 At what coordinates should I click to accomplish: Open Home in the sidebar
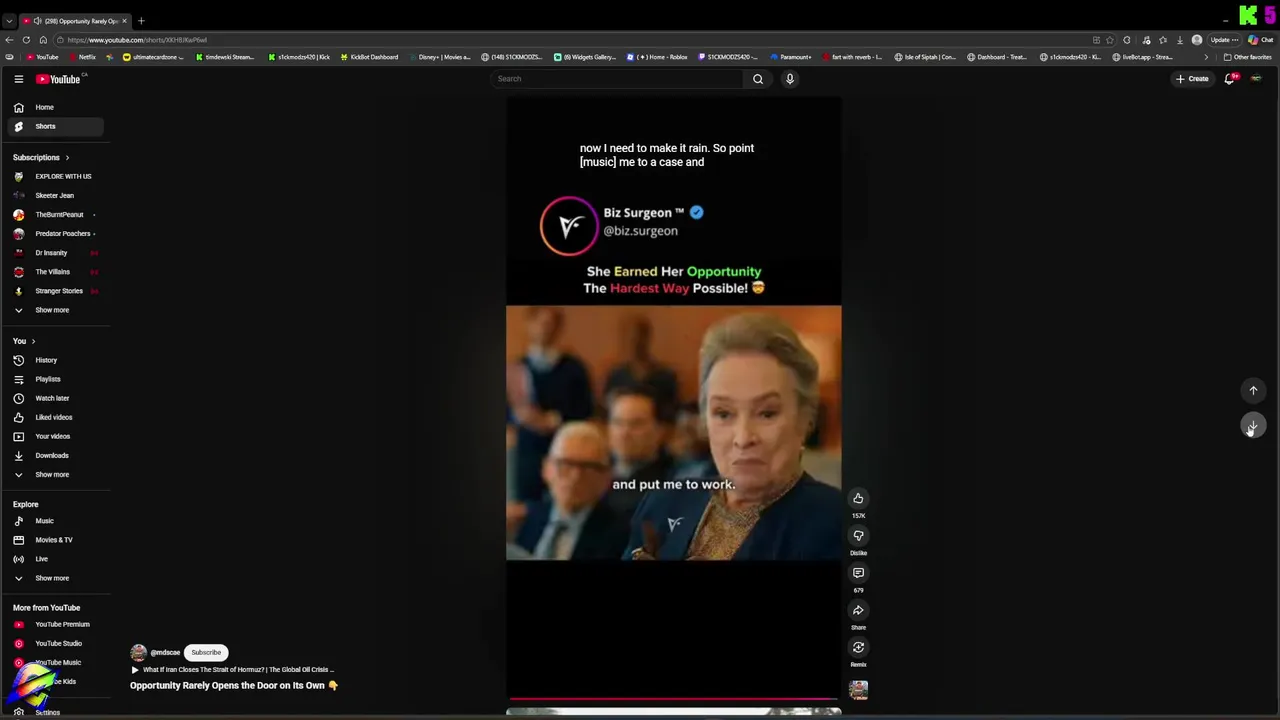tap(55, 107)
